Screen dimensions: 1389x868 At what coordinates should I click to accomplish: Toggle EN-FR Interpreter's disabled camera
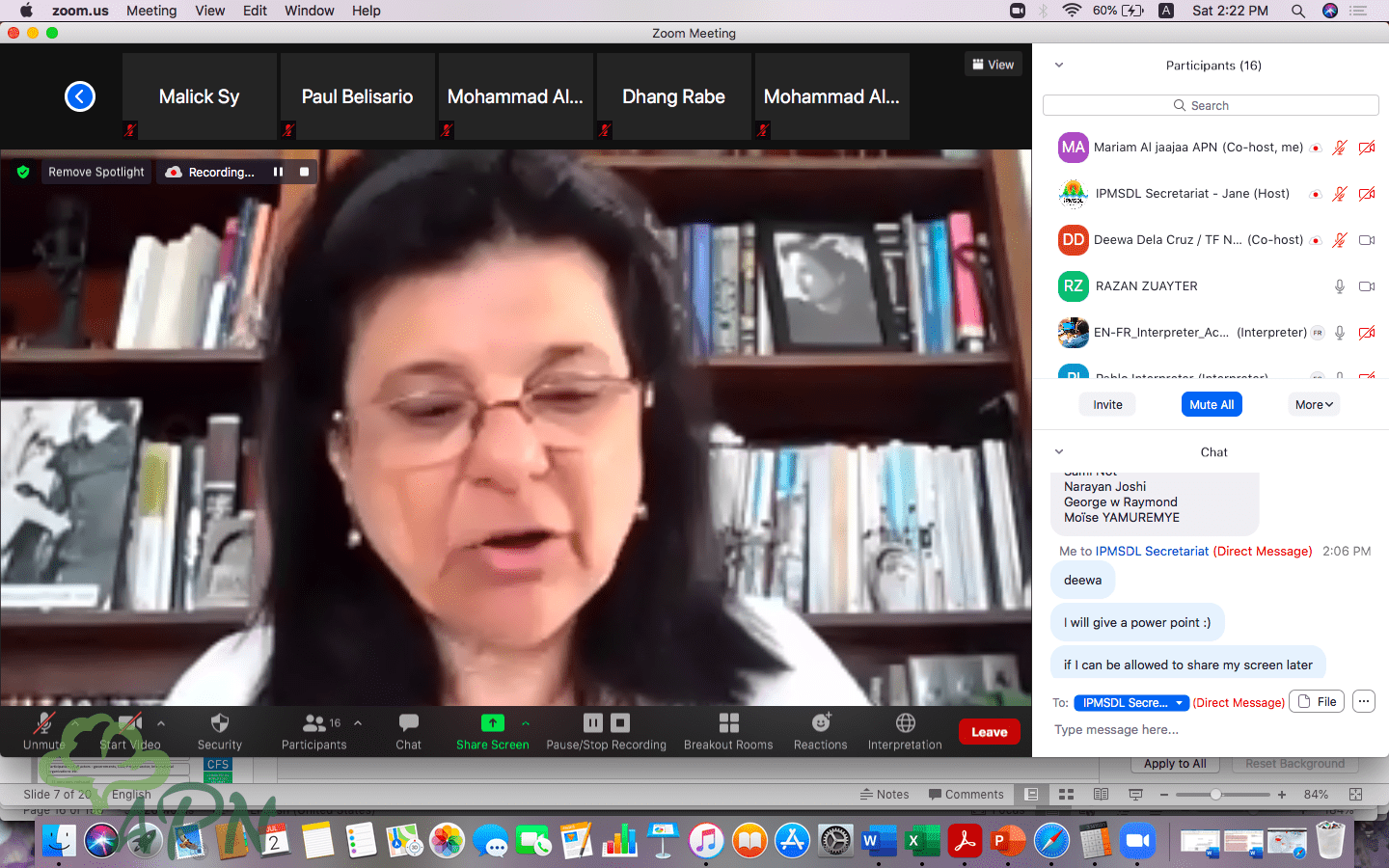point(1367,333)
